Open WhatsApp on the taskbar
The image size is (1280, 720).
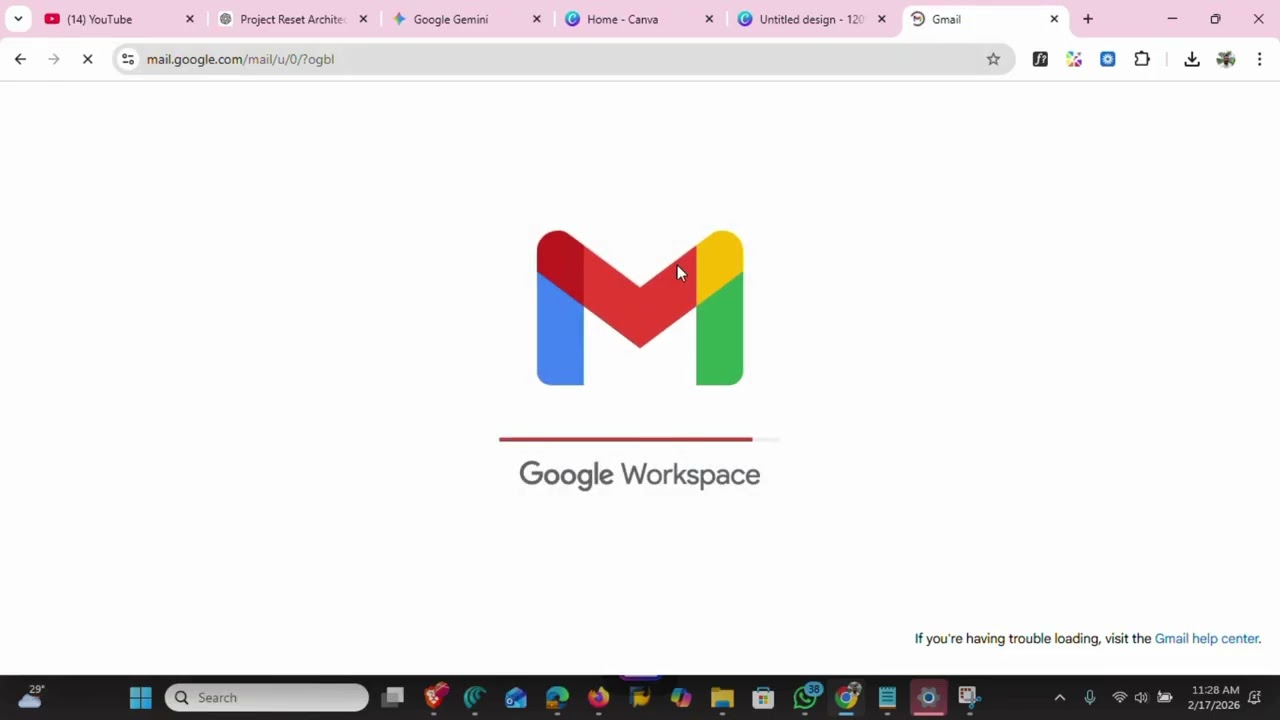(805, 697)
